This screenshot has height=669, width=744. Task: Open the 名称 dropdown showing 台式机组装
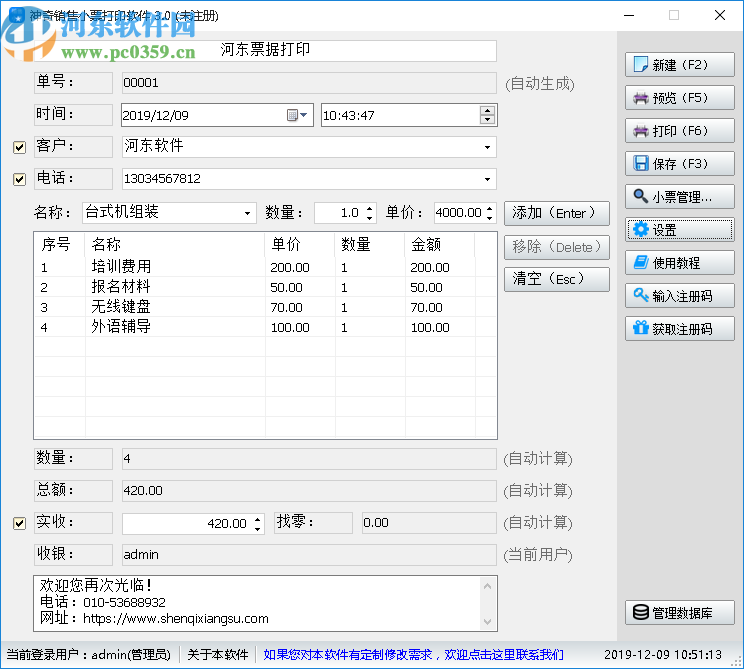[247, 213]
